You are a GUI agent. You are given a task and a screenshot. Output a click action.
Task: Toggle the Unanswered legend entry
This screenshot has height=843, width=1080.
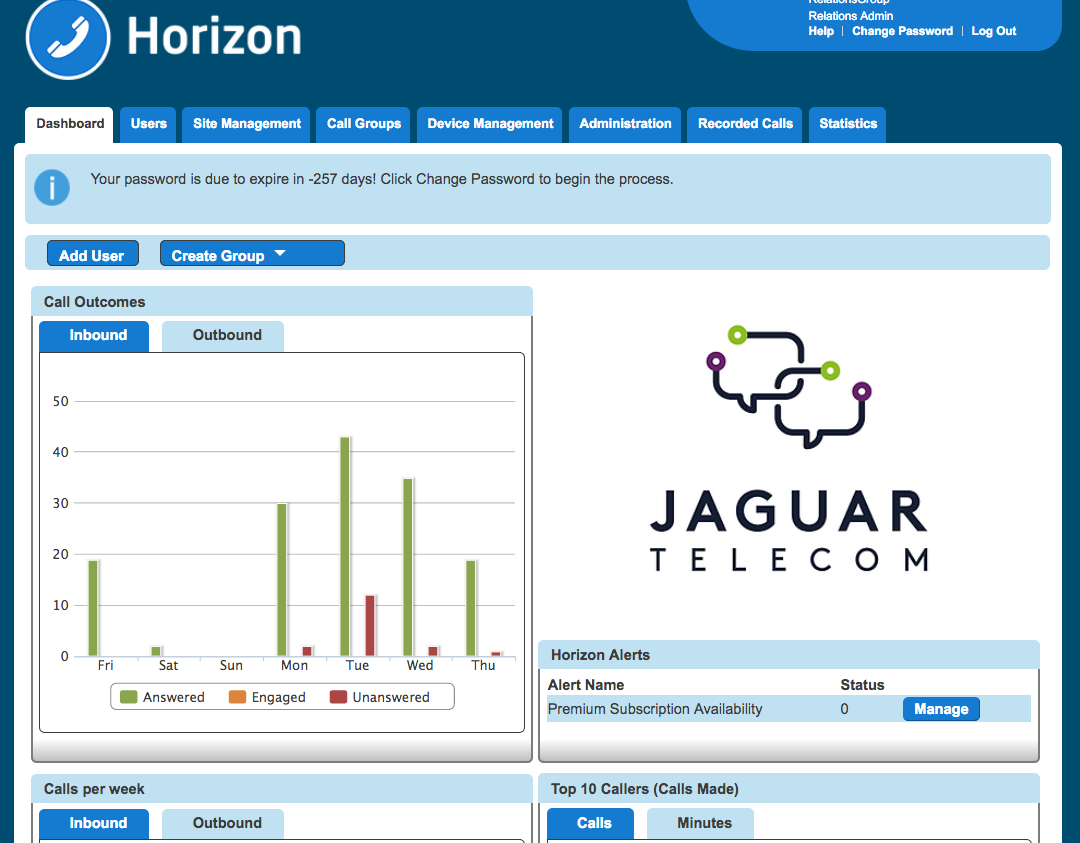(380, 697)
